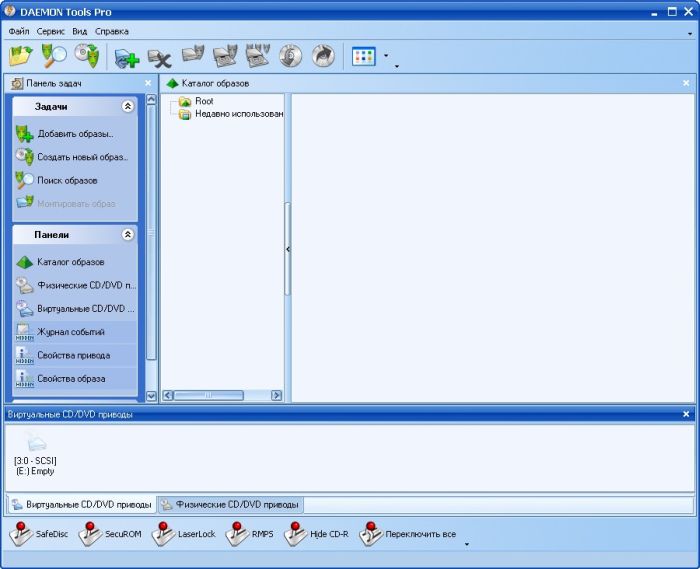Open the Сервис menu

(x=51, y=32)
